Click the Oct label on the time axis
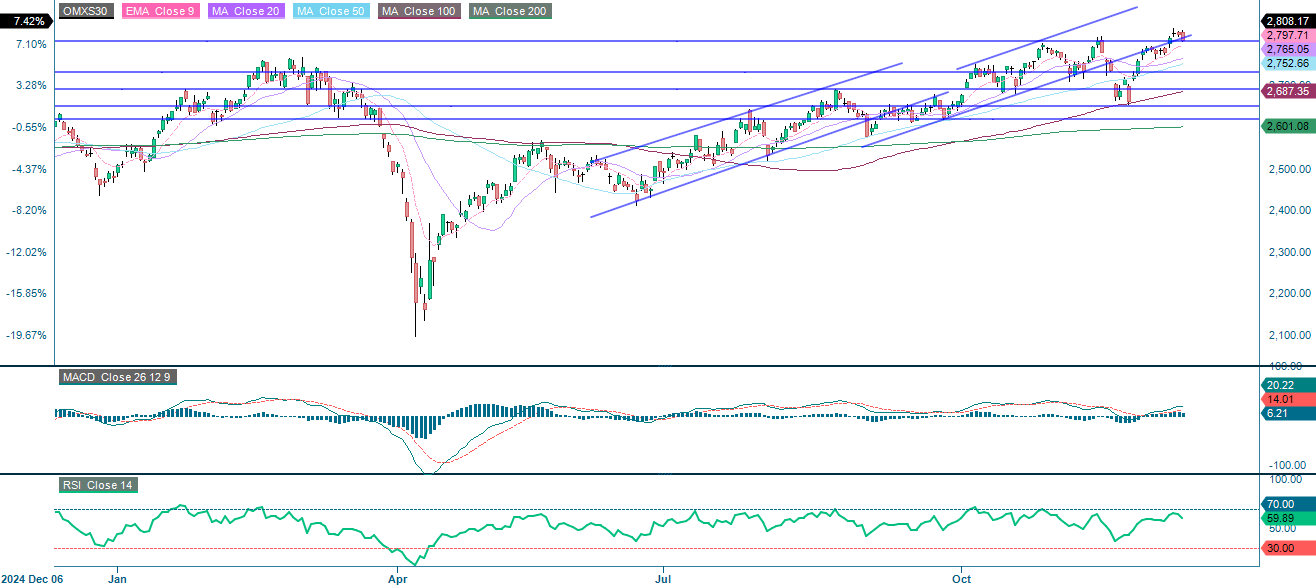Screen dimensions: 1316x585 (961, 578)
